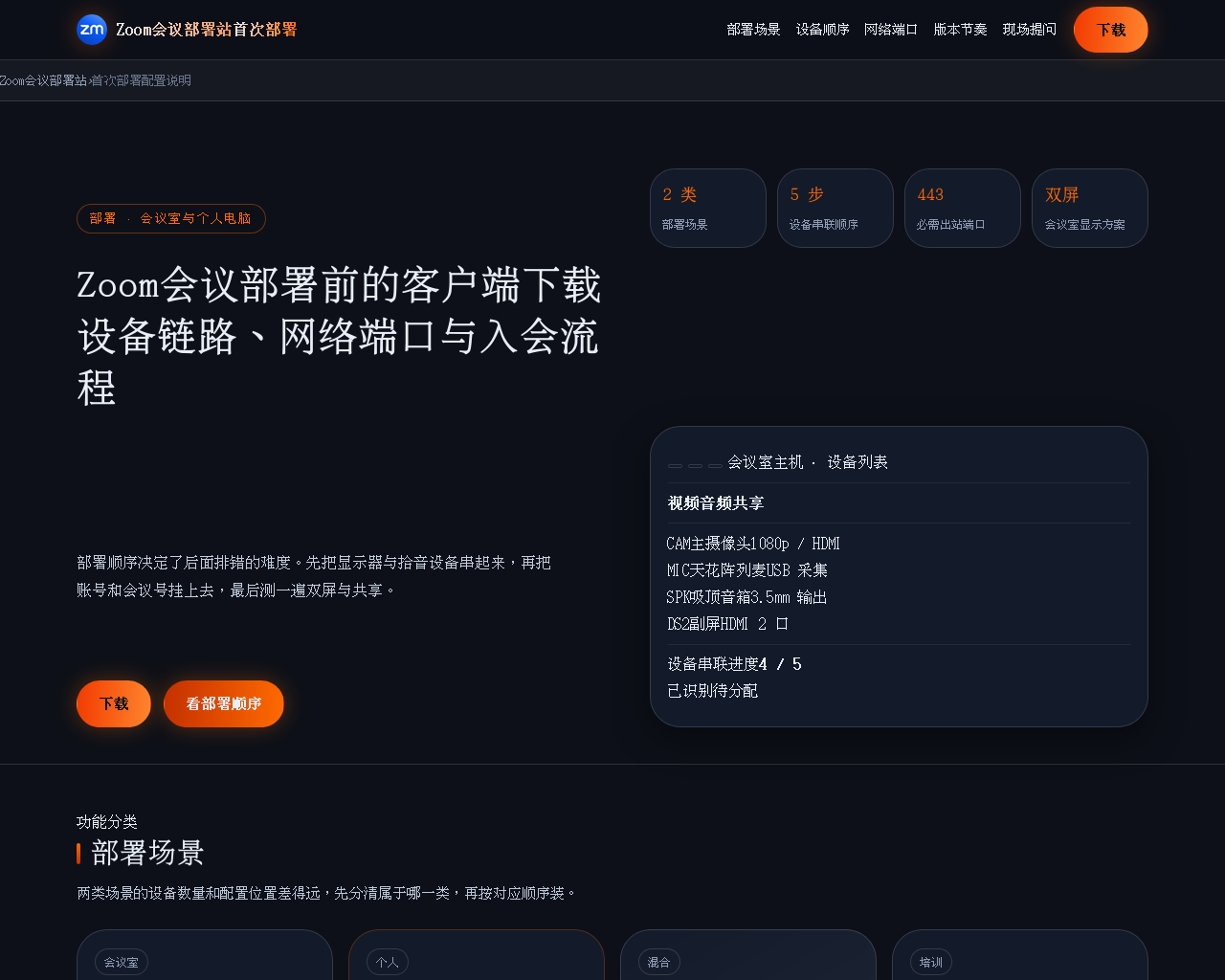This screenshot has width=1225, height=980.
Task: Jump to 现场提问 from the top navigation
Action: coord(1030,30)
